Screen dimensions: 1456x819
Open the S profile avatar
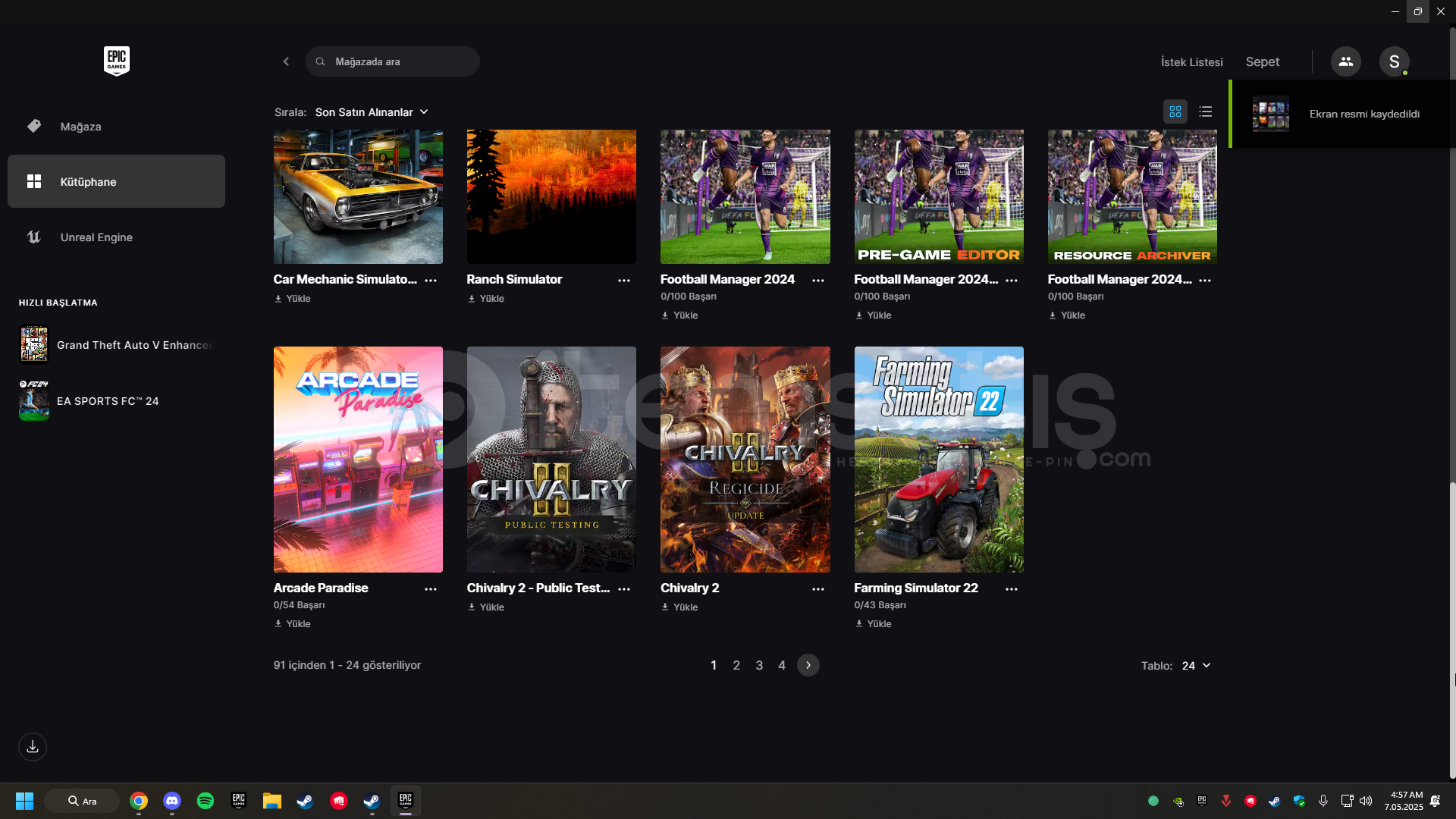(x=1394, y=61)
